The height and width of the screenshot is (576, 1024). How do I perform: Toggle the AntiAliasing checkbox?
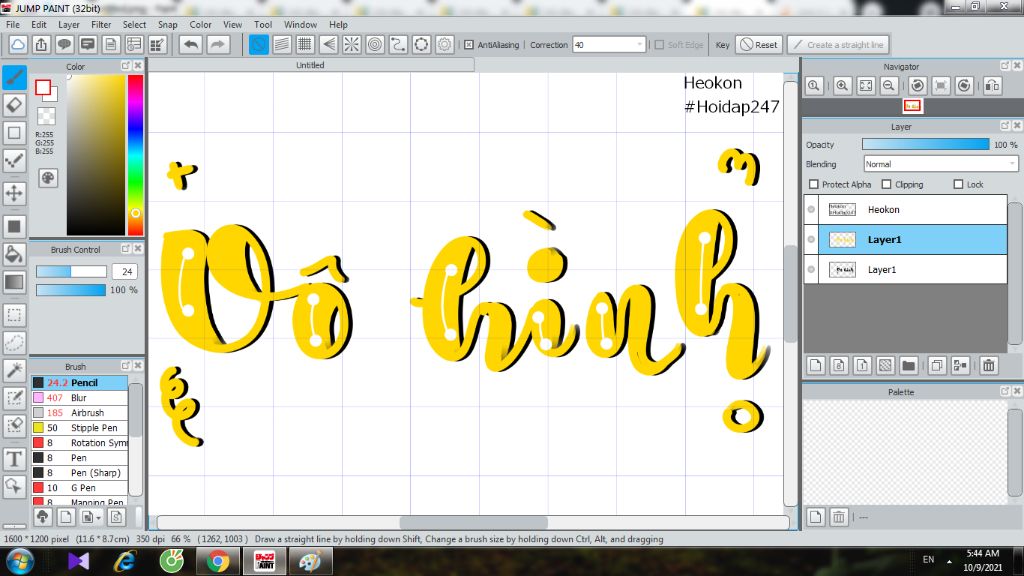(469, 44)
